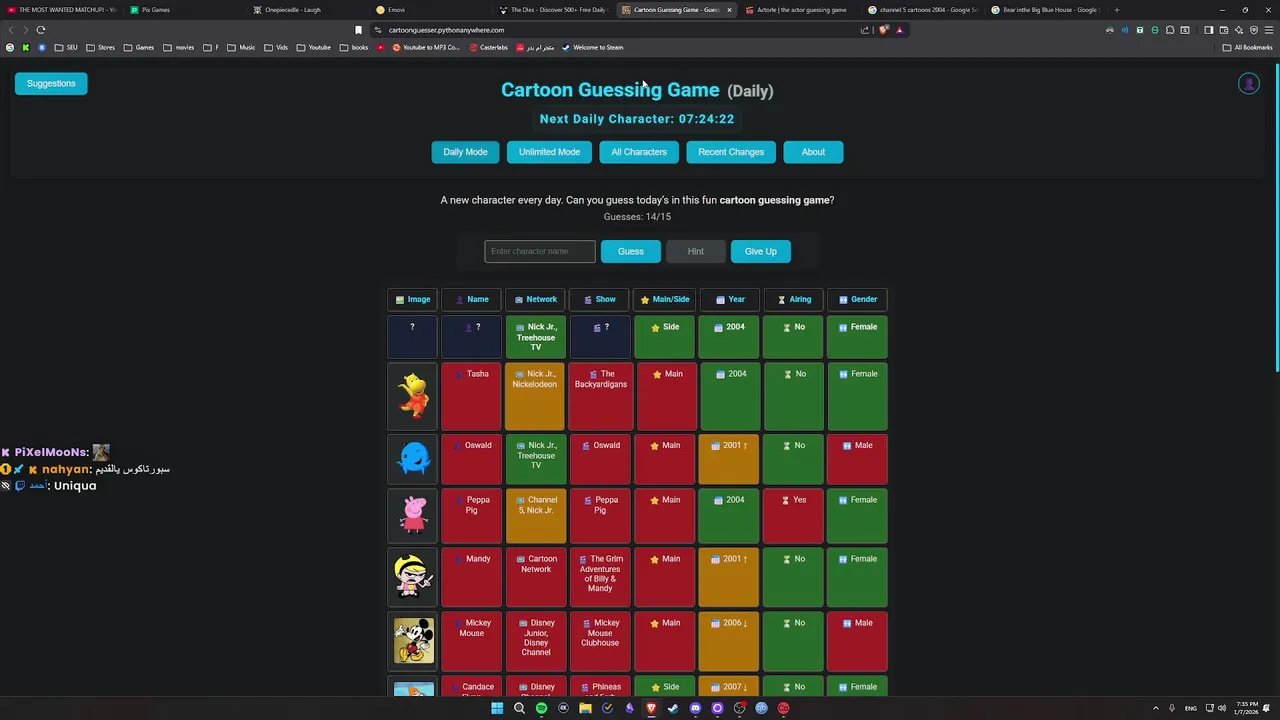View Recent Changes
1280x720 pixels.
point(731,152)
